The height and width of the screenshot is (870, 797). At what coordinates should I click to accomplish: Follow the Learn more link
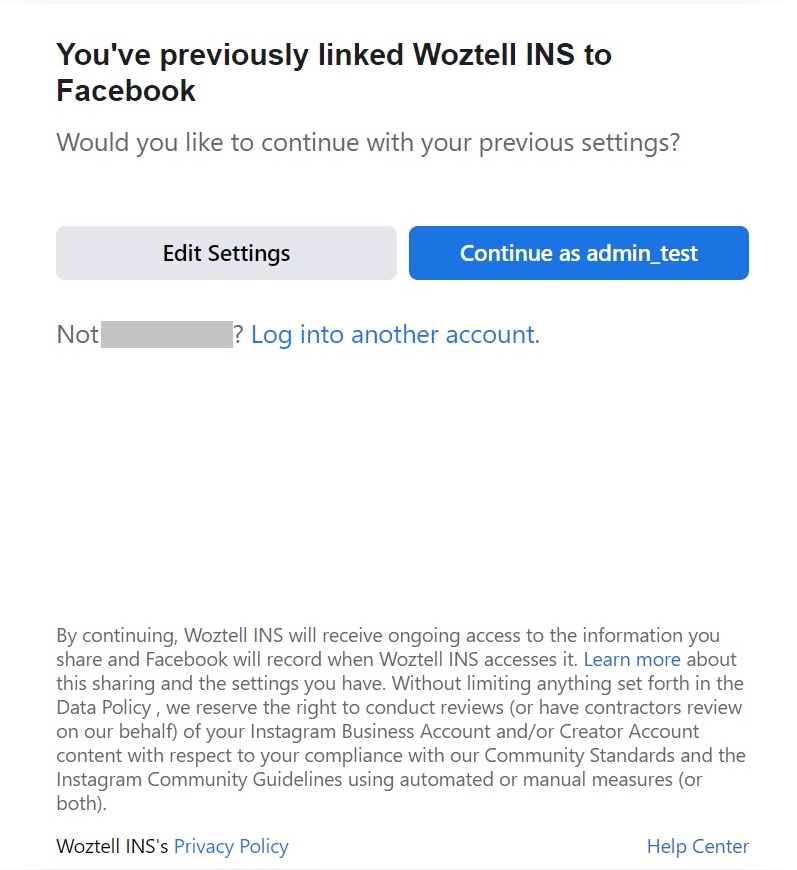click(x=632, y=660)
